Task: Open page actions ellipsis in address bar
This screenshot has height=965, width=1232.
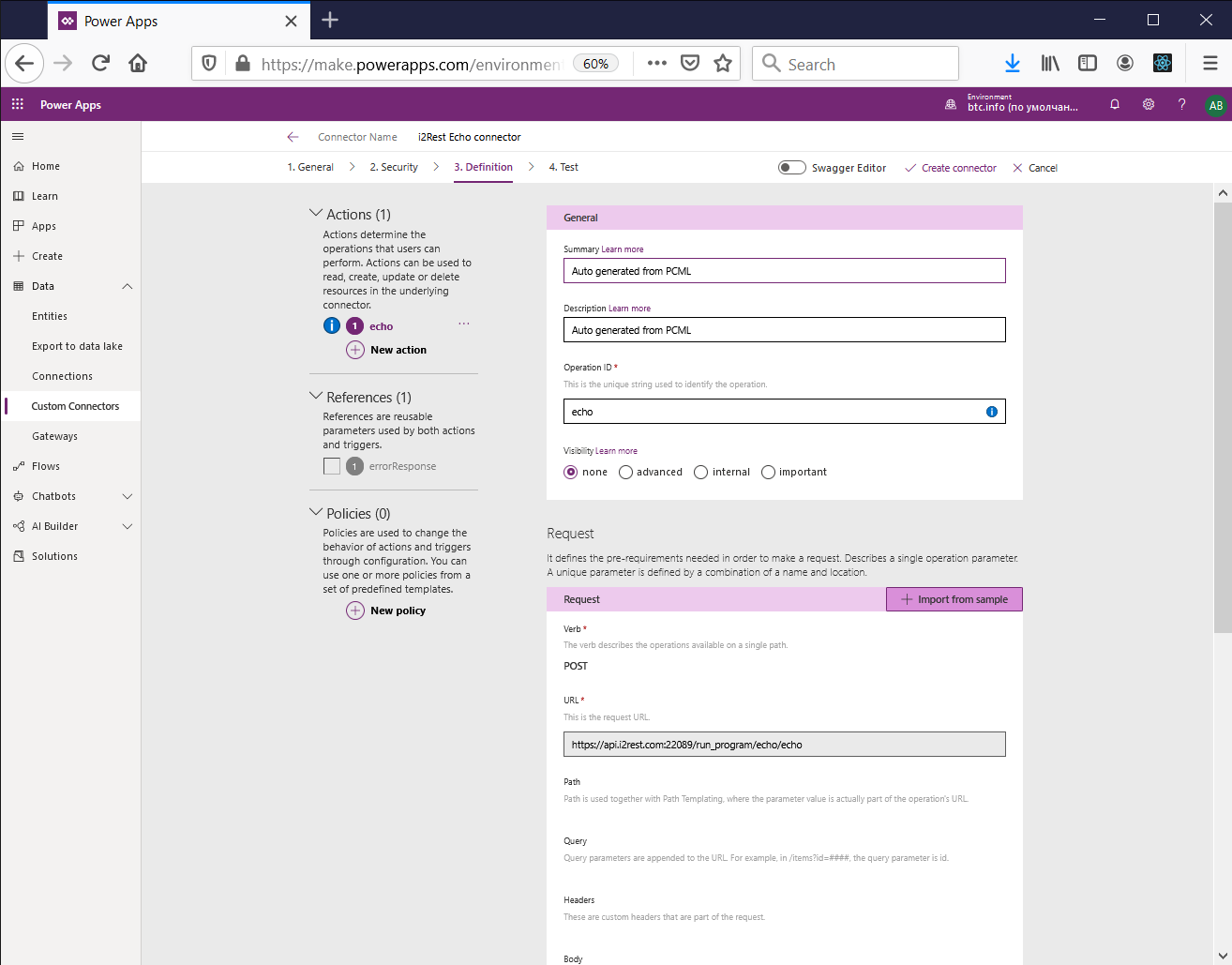Action: click(x=657, y=63)
